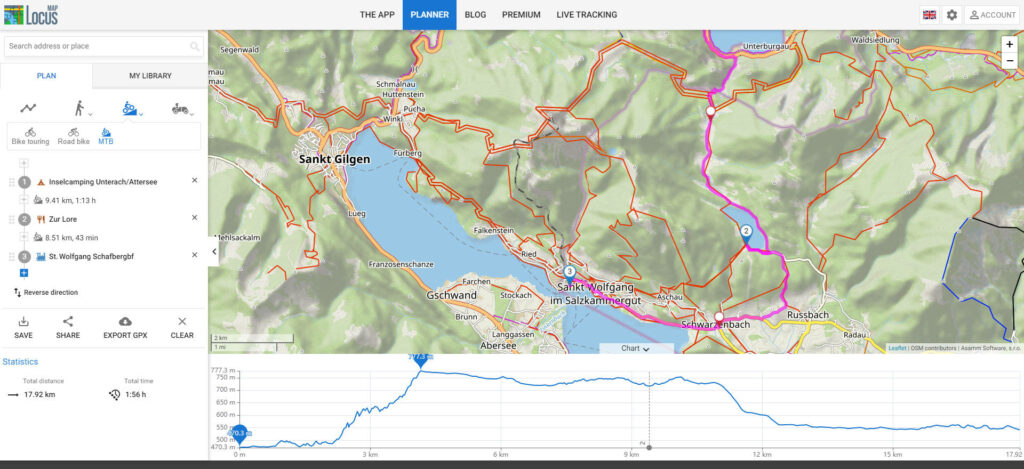This screenshot has height=469, width=1024.
Task: Expand the cycling activity dropdown
Action: coord(132,108)
